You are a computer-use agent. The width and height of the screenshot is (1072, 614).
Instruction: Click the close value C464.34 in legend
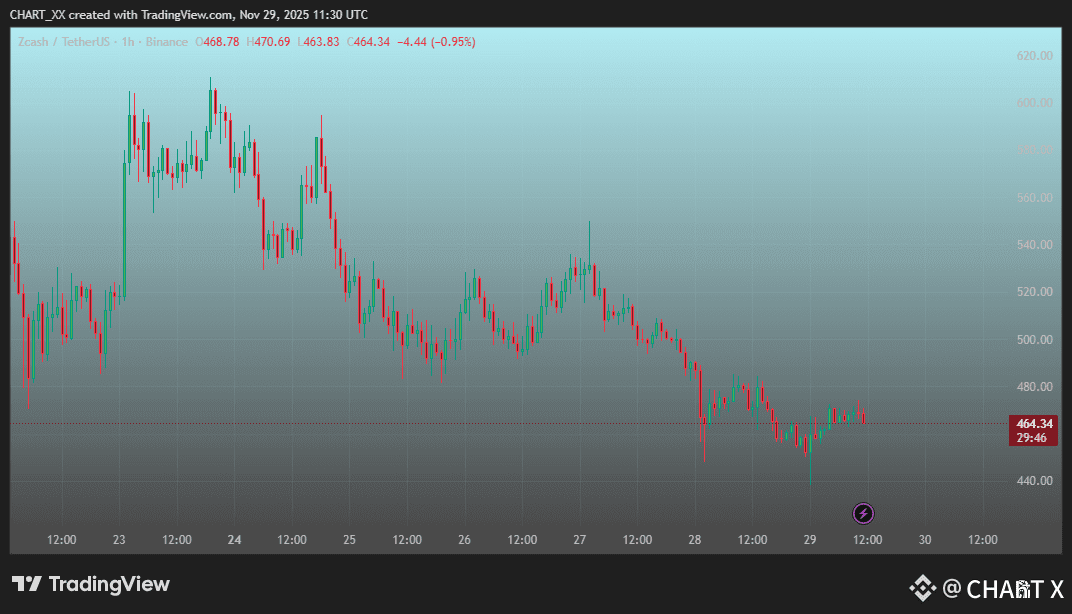[368, 42]
